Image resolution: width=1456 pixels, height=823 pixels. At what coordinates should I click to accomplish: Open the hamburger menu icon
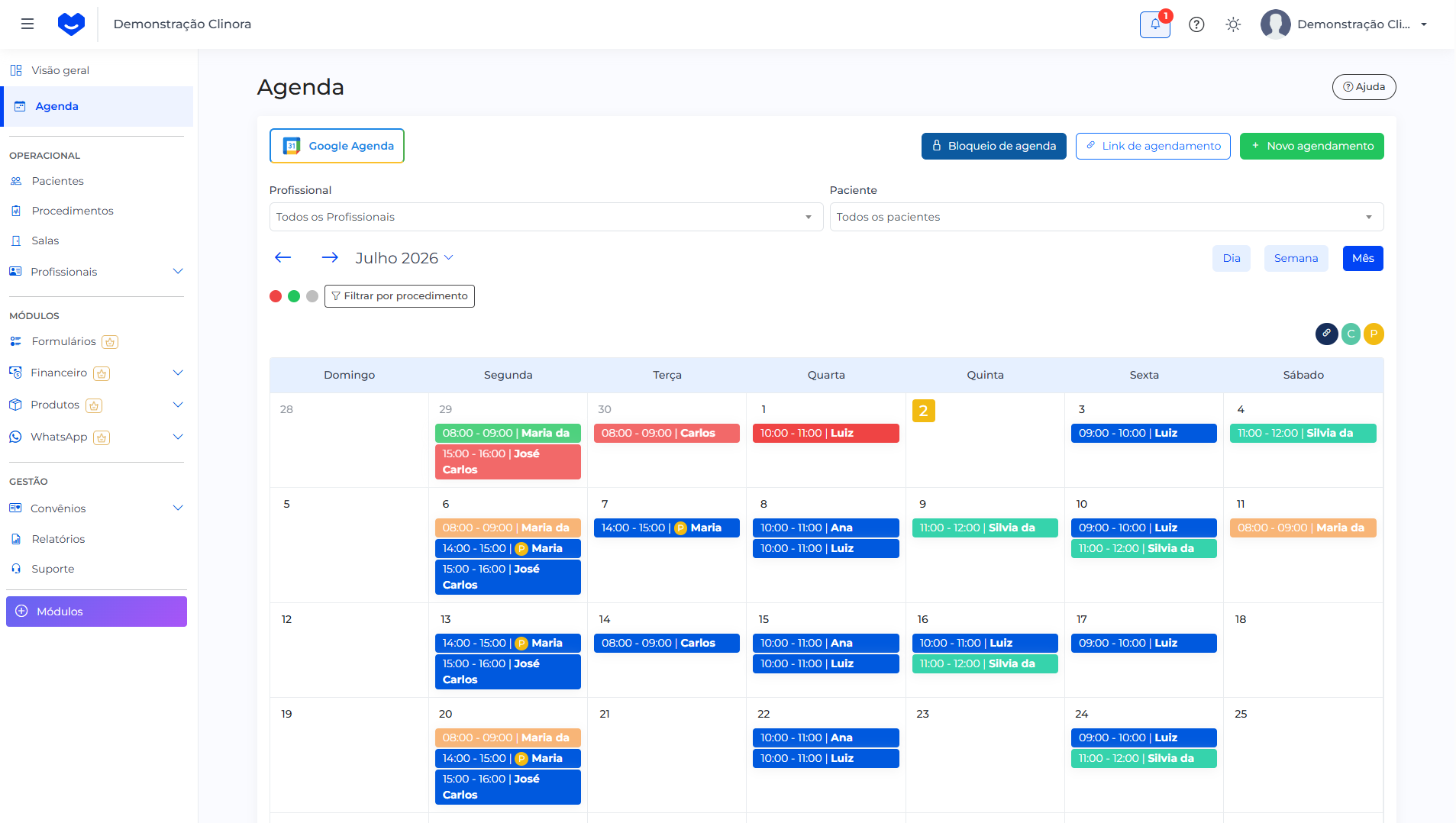27,24
